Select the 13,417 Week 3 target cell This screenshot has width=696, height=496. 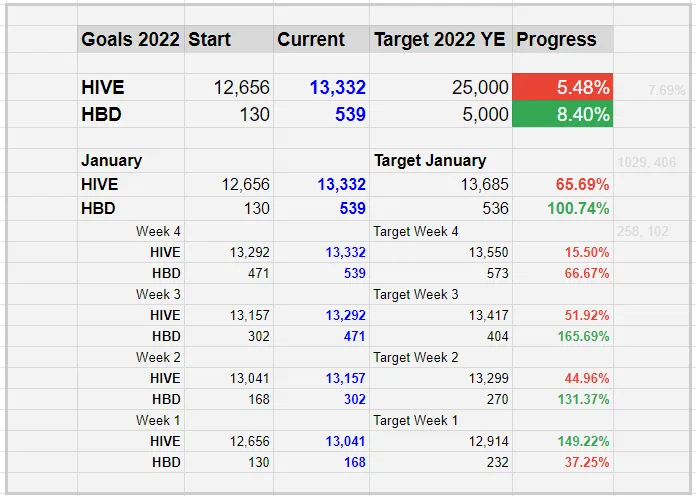441,315
